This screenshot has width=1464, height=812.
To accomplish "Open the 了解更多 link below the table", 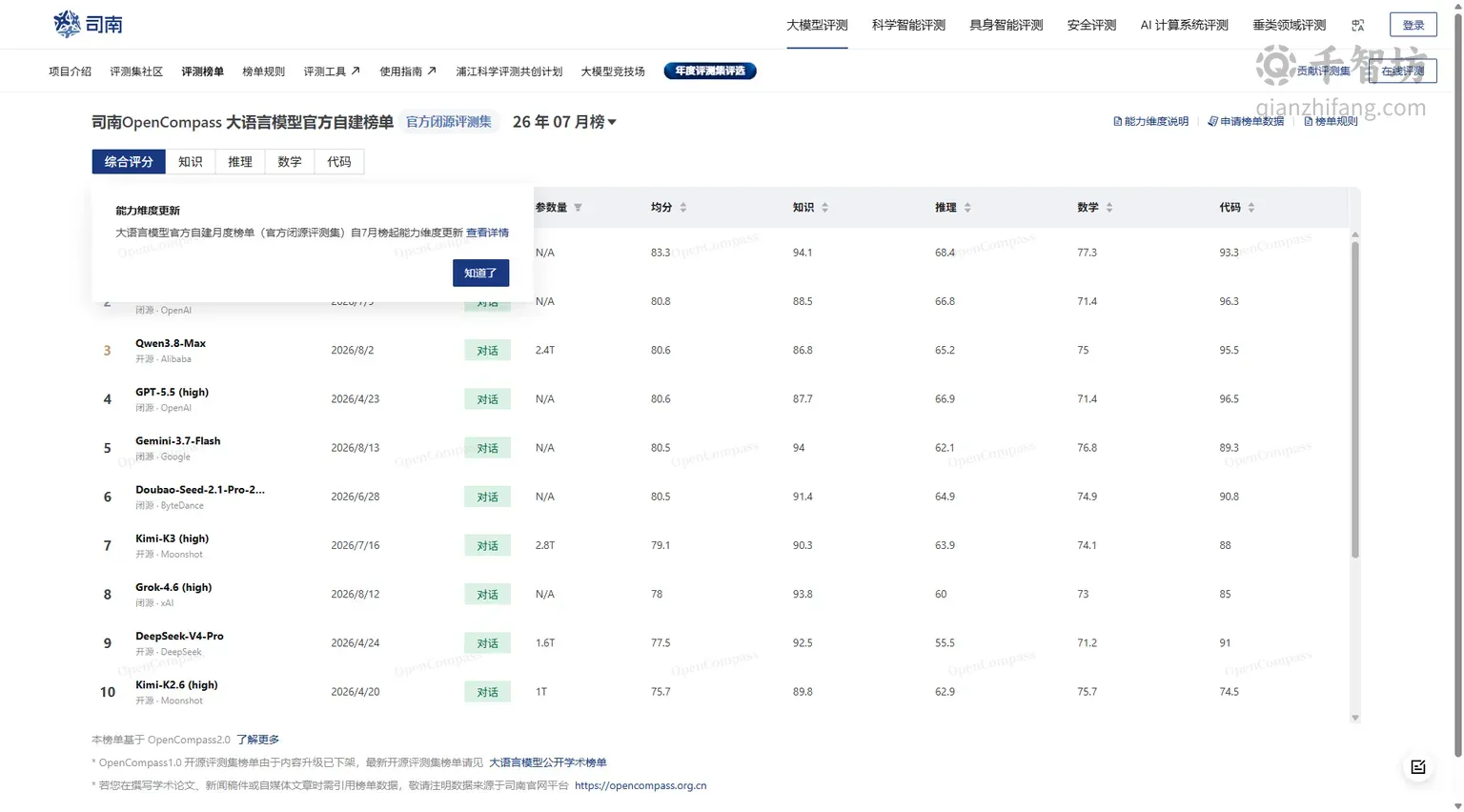I will [258, 740].
